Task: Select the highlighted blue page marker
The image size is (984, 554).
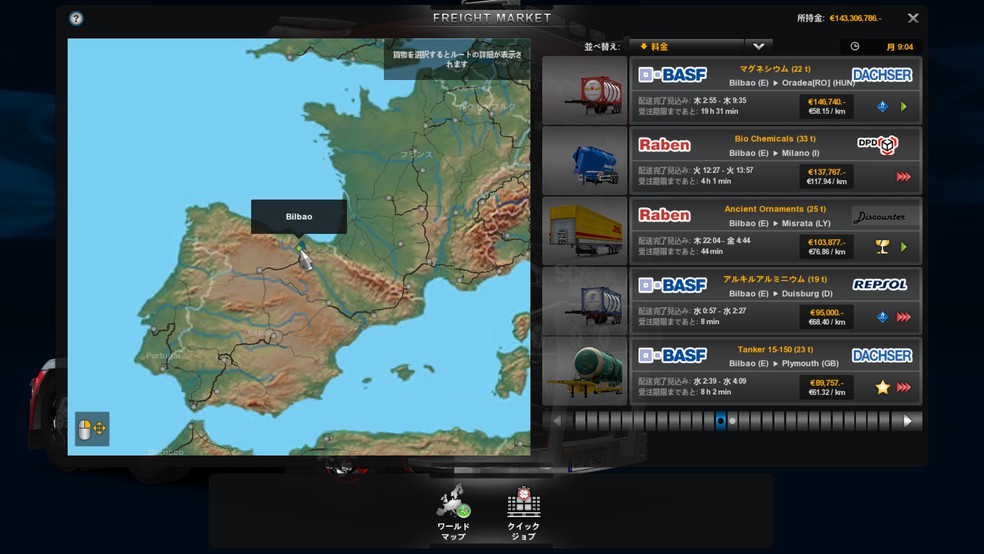Action: point(720,421)
